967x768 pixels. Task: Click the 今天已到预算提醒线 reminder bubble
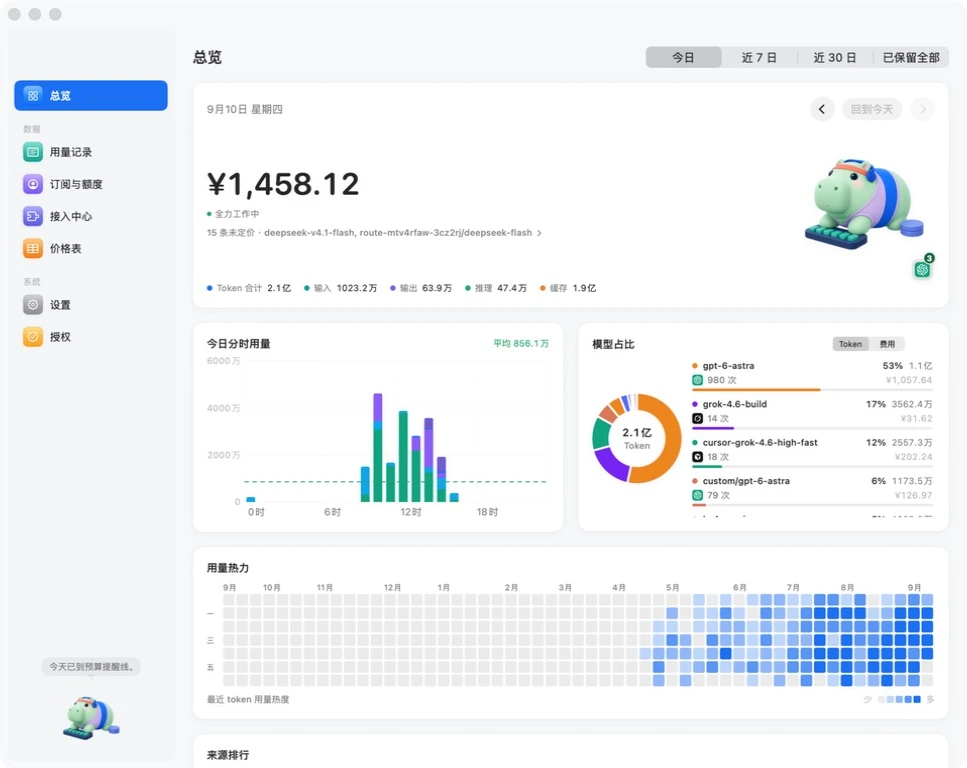pos(91,667)
